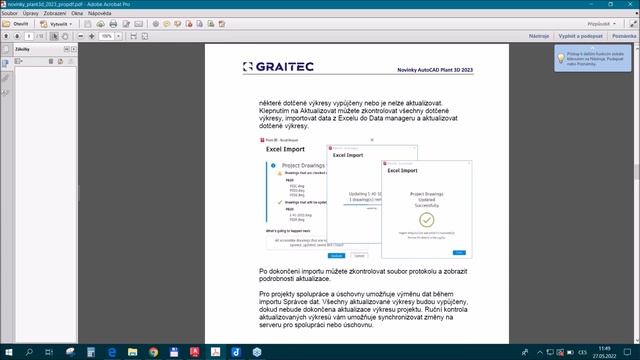Show hidden tray icons chevron

tap(540, 352)
